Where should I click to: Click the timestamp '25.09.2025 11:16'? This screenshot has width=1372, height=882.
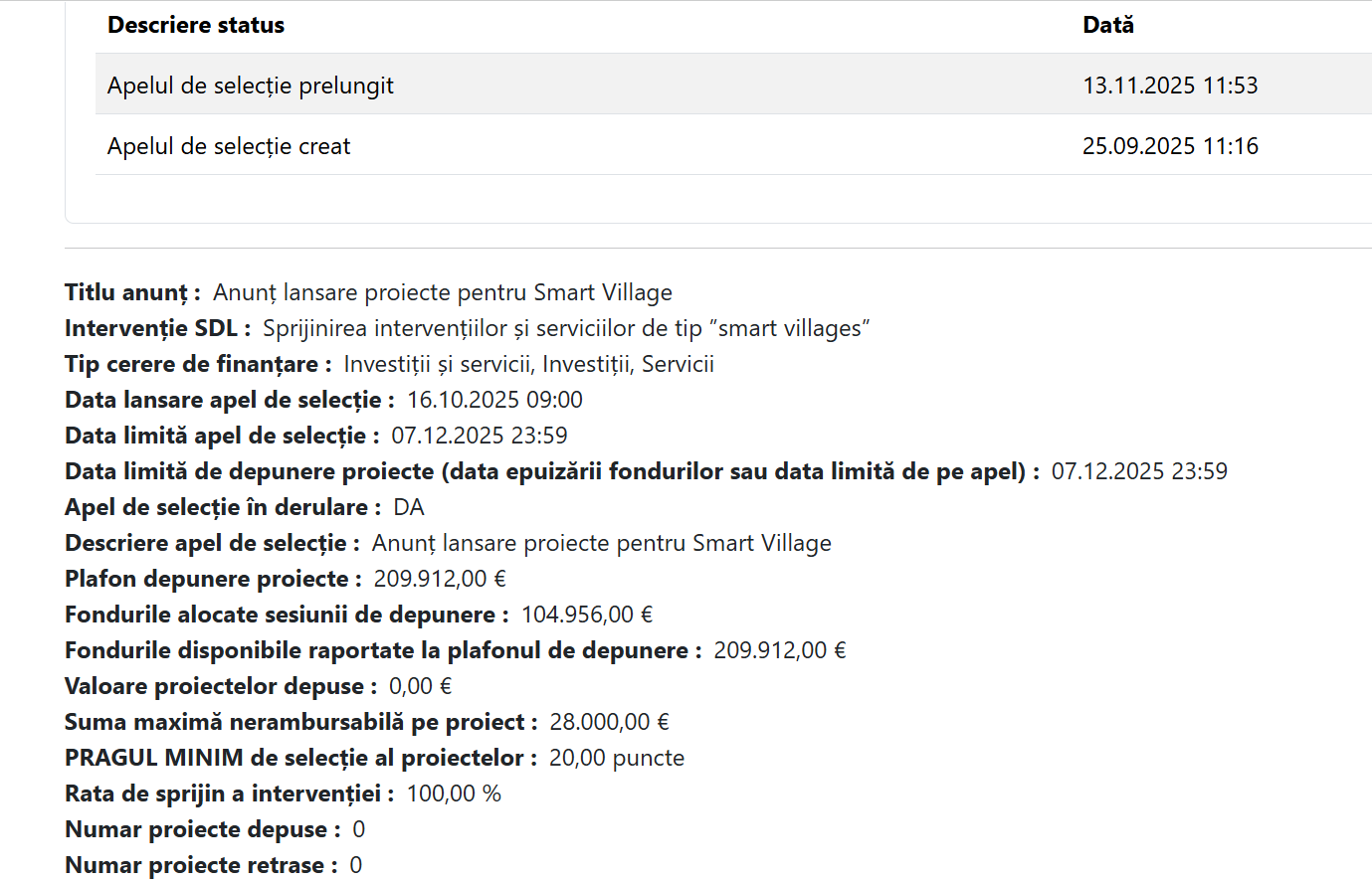click(x=1170, y=145)
